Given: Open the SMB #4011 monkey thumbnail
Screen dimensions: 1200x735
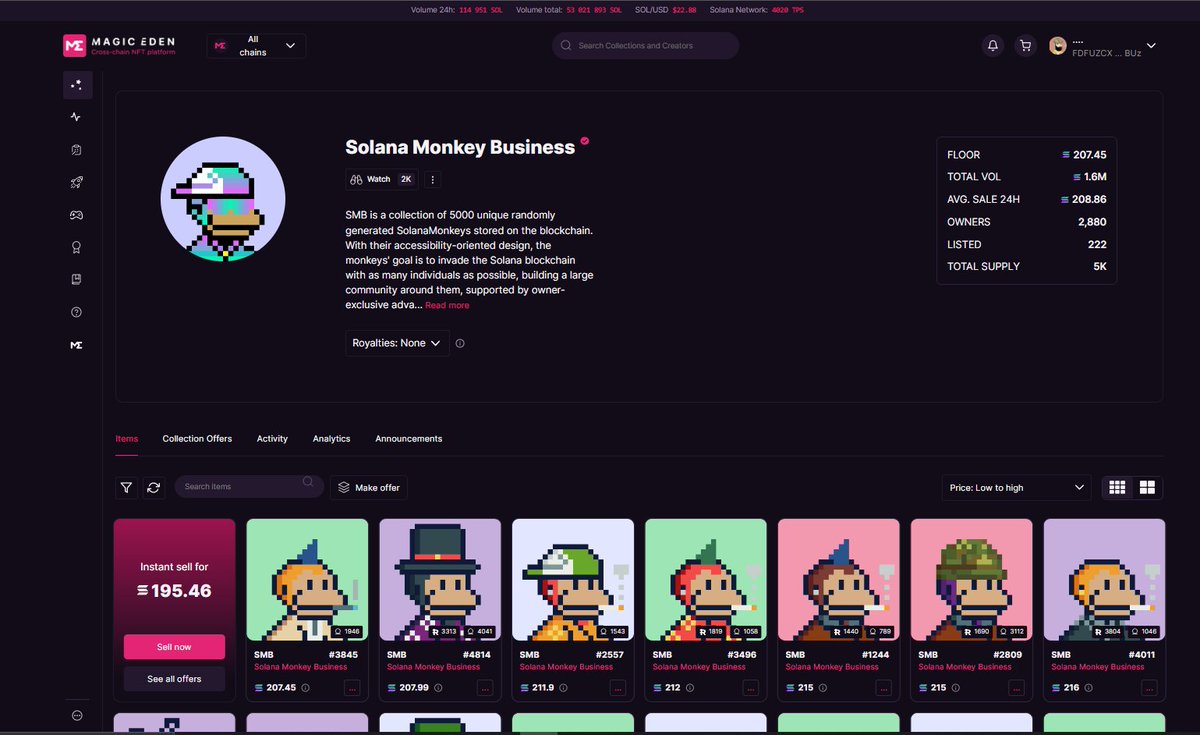Looking at the screenshot, I should click(1104, 580).
